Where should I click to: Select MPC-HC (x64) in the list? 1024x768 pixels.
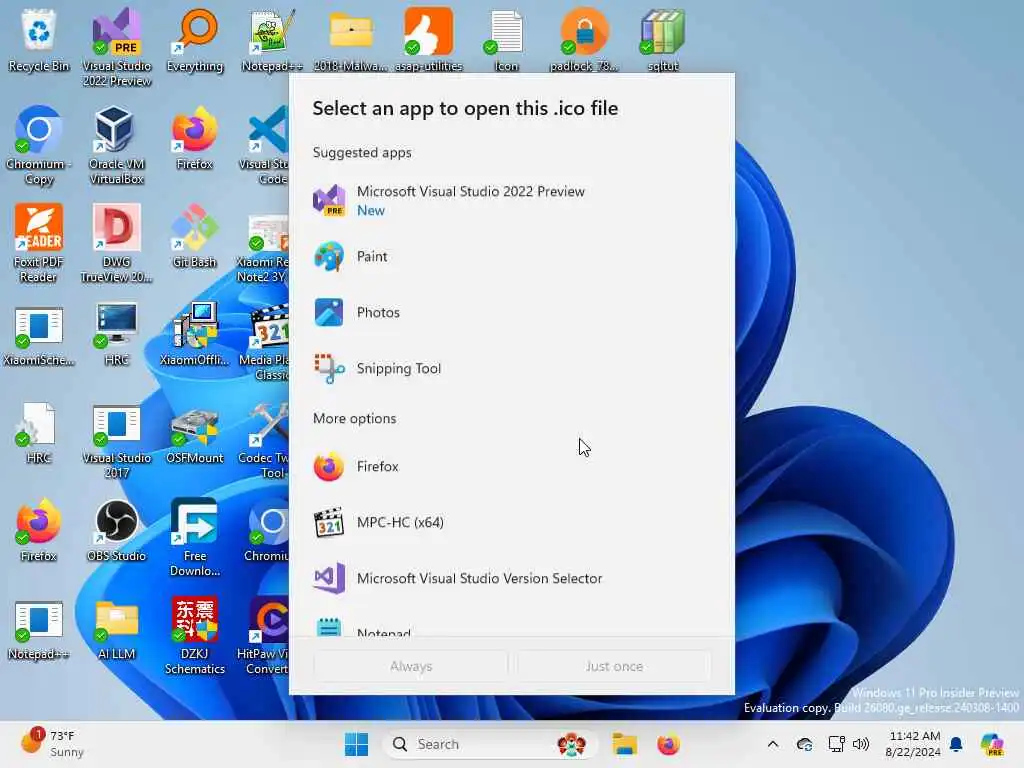(x=512, y=523)
